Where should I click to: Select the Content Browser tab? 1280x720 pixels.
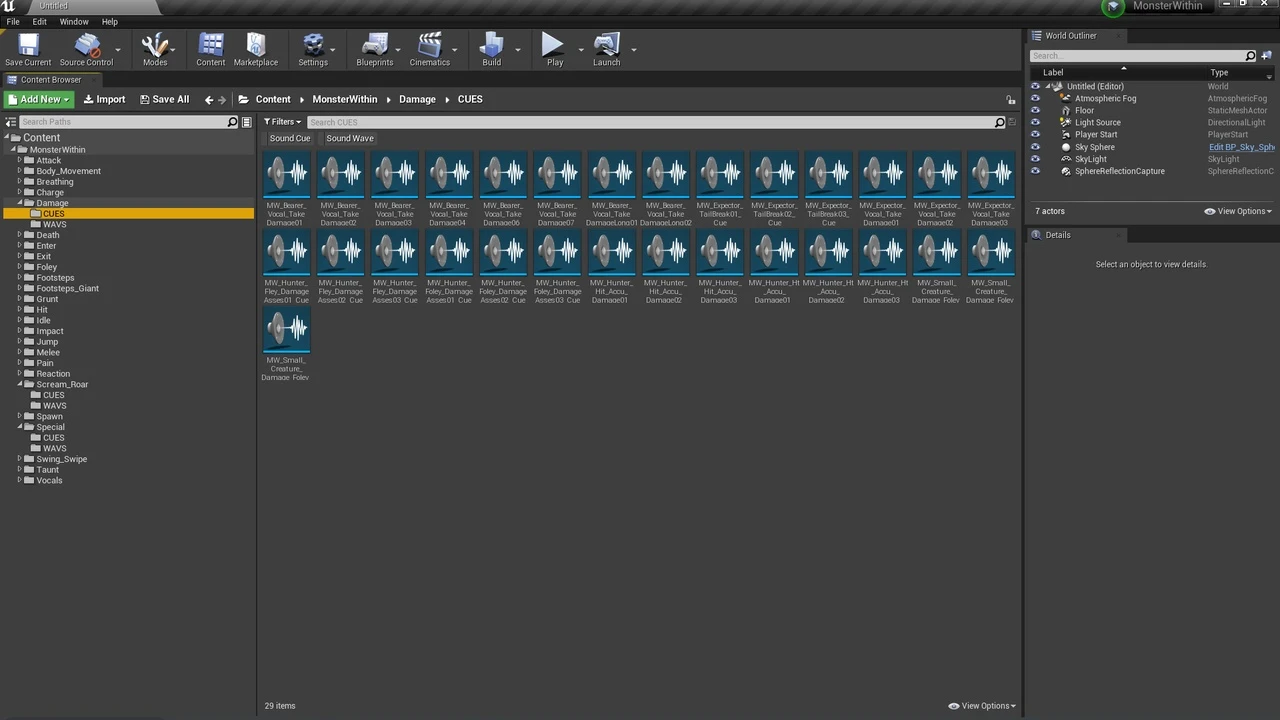click(50, 80)
